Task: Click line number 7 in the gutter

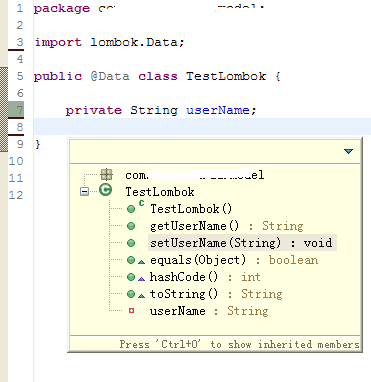Action: click(20, 110)
